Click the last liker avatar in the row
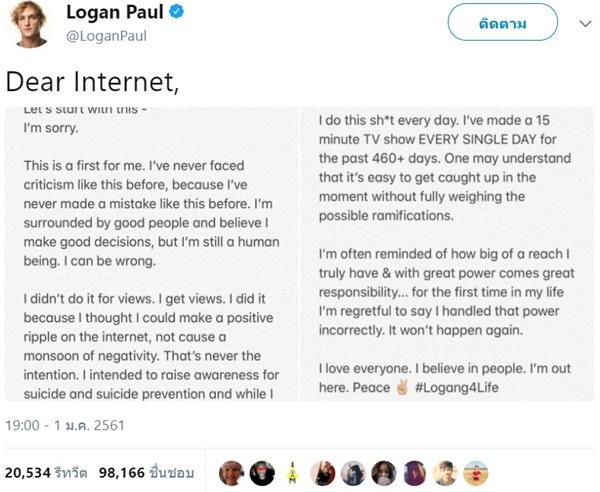This screenshot has height=492, width=600. 476,472
